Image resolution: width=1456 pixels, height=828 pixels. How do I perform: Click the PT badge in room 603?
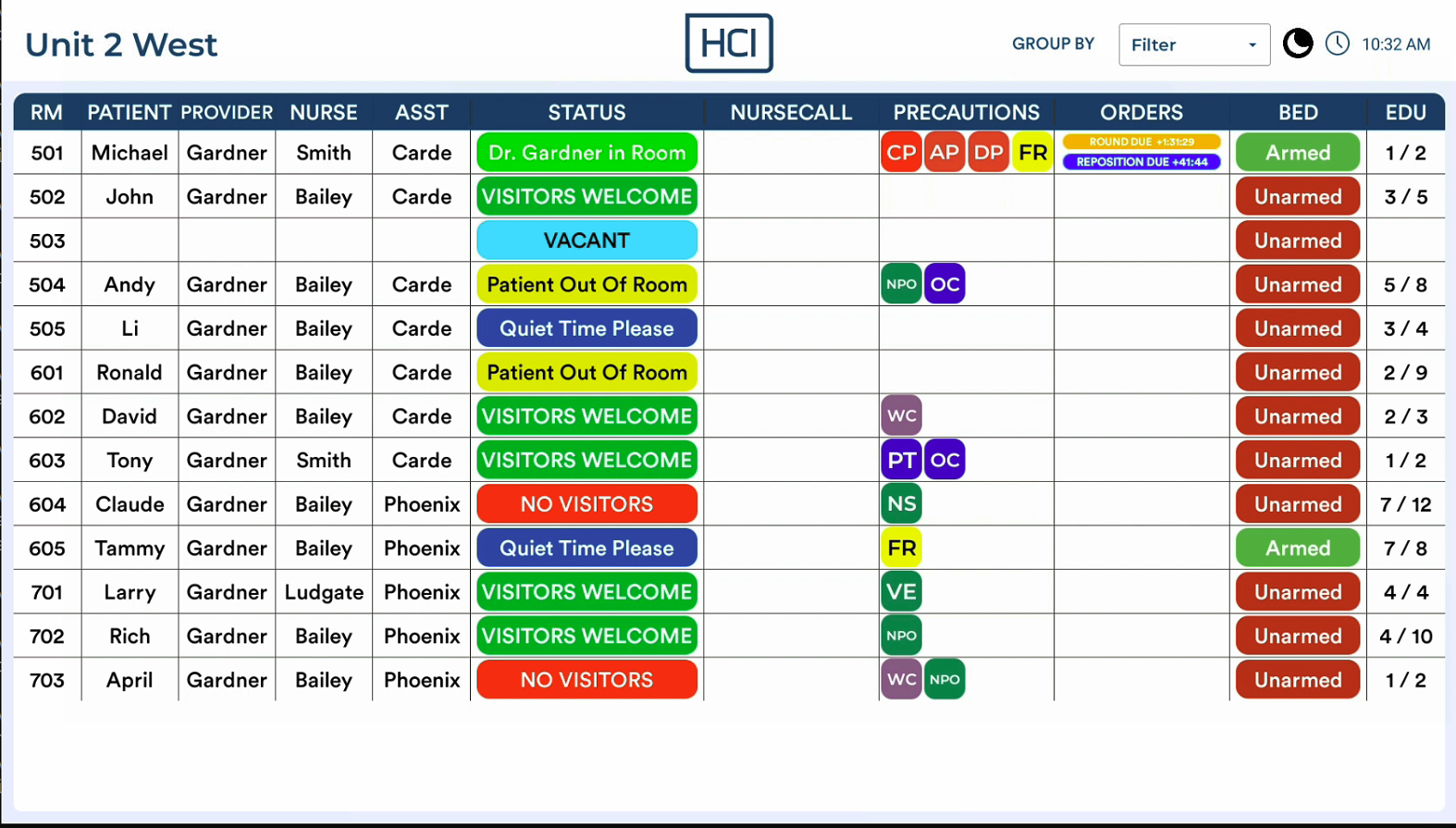pos(901,460)
